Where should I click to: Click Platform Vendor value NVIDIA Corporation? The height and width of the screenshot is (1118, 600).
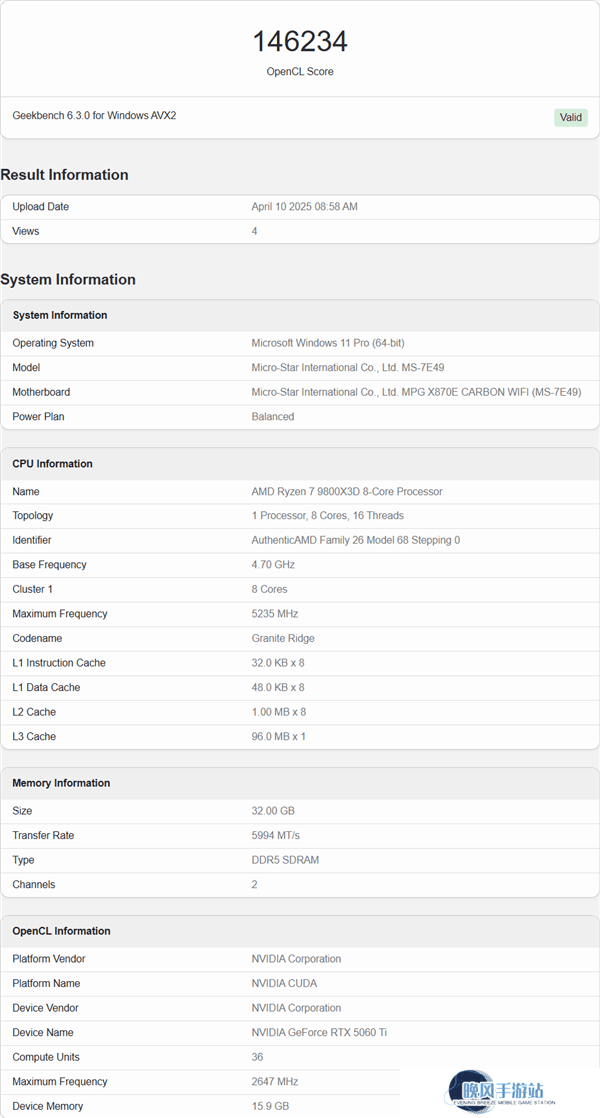click(296, 959)
